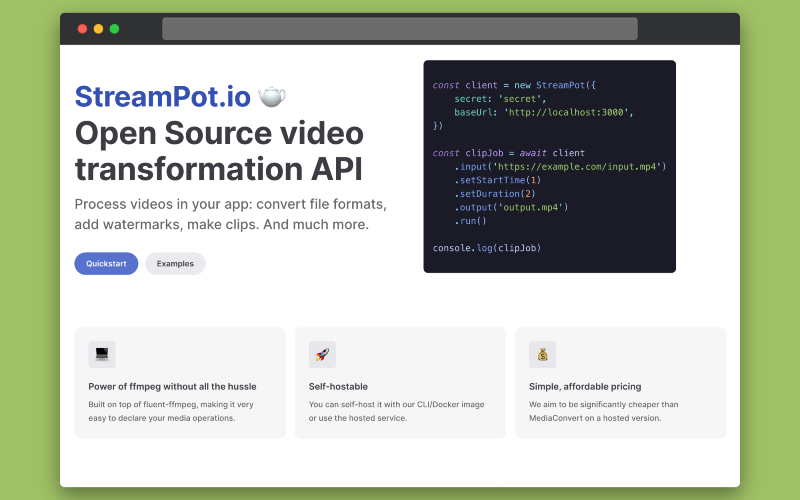Click the rocket icon in Self-hostable card
The image size is (800, 500).
click(322, 354)
